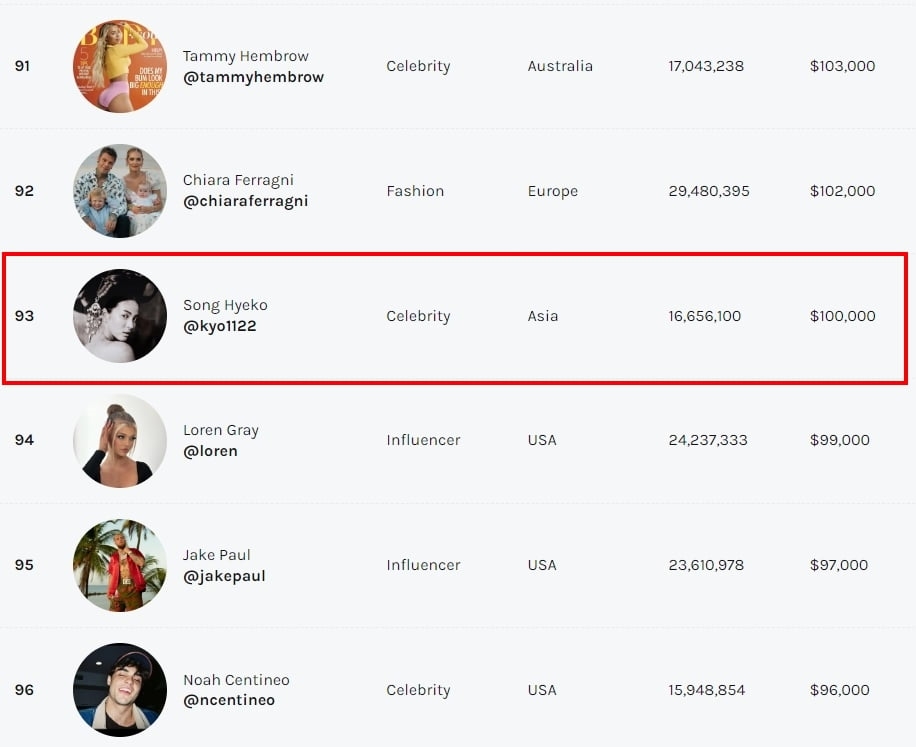916x747 pixels.
Task: Select the name Noah Centineo
Action: click(236, 680)
